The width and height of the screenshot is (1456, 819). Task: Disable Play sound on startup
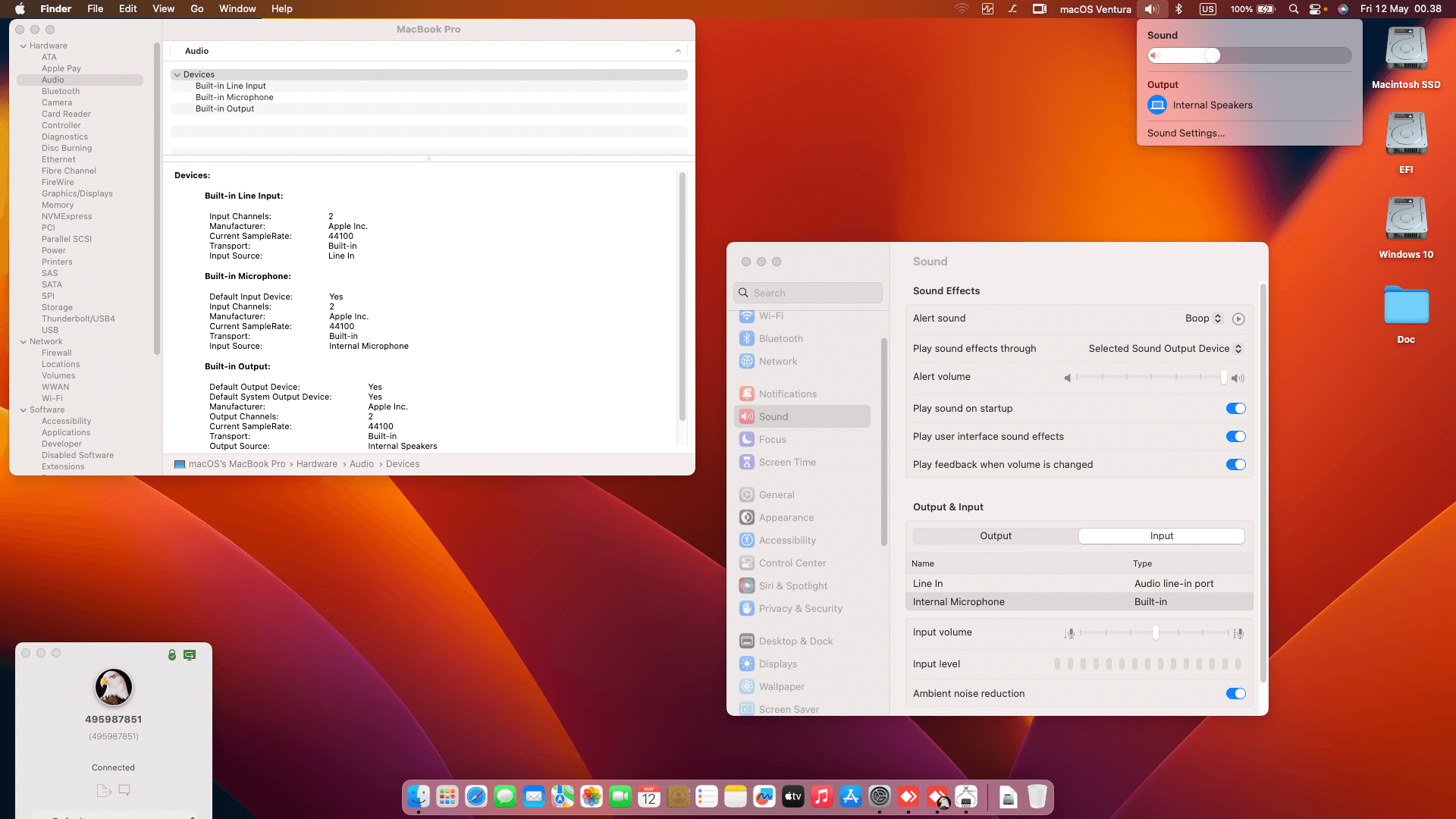1235,409
